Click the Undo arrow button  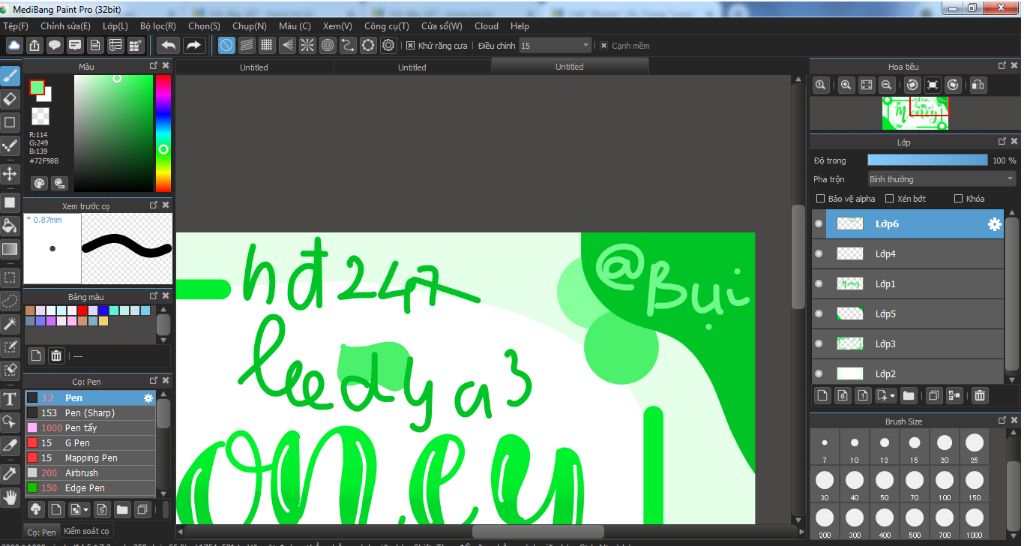pyautogui.click(x=168, y=45)
